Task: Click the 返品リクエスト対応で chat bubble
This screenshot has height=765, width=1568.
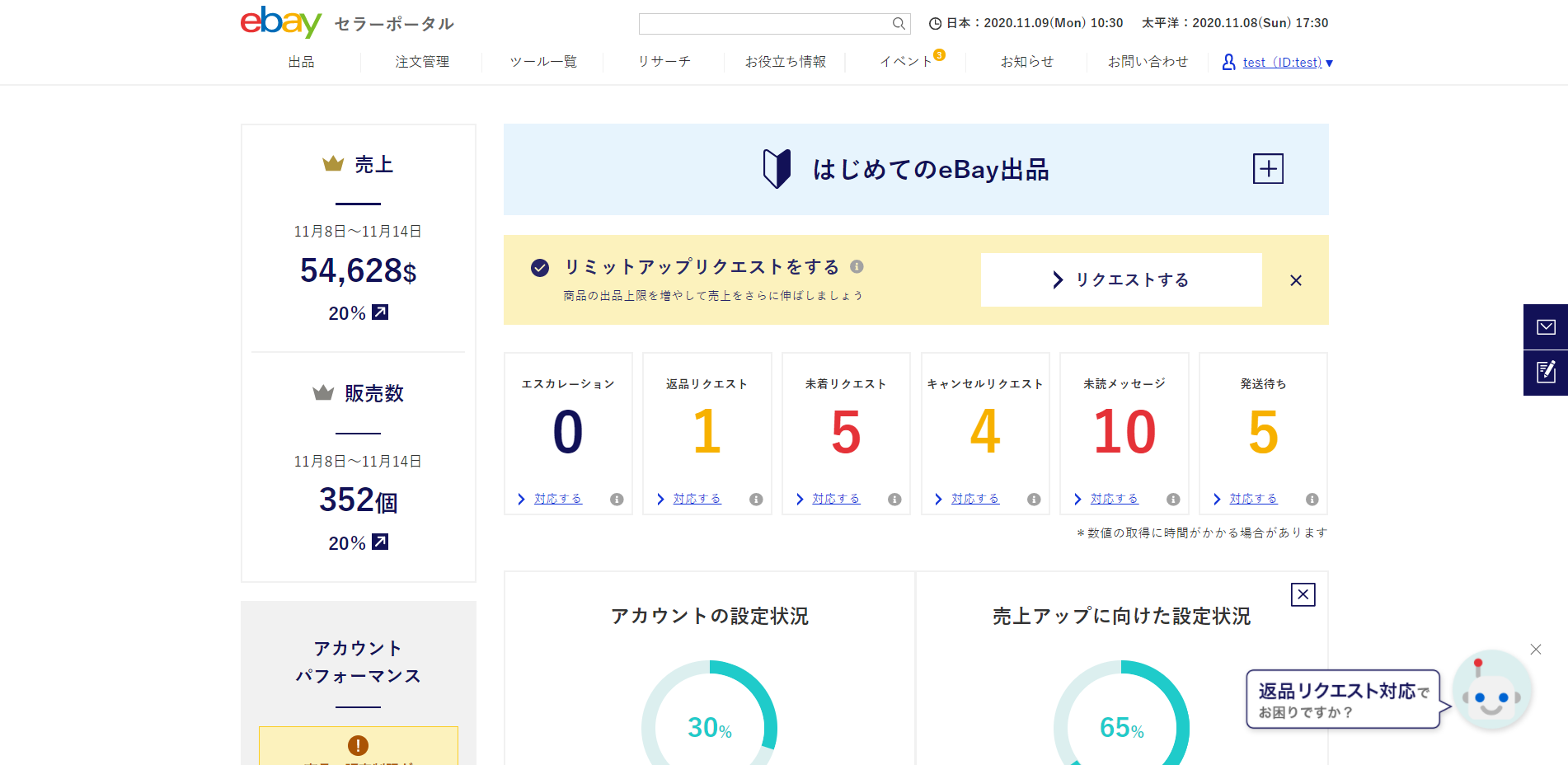Action: (1344, 699)
